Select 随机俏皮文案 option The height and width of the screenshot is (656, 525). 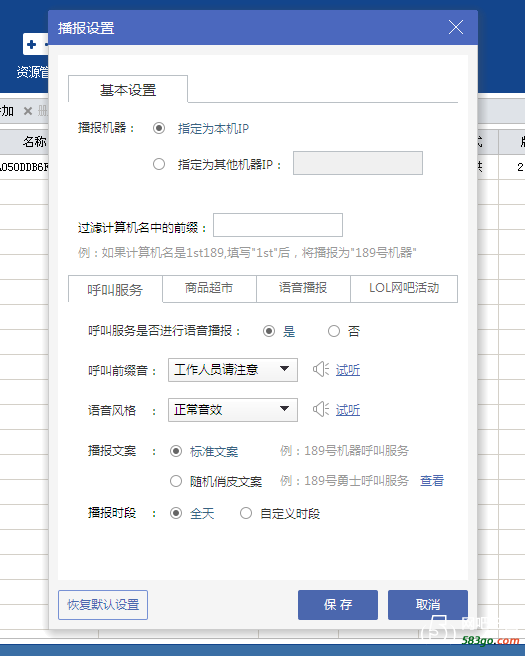176,481
